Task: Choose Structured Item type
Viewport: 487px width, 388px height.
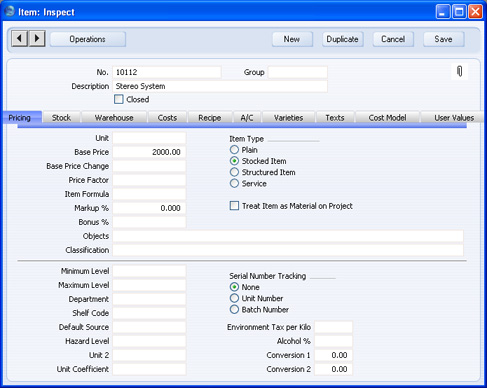Action: tap(234, 172)
